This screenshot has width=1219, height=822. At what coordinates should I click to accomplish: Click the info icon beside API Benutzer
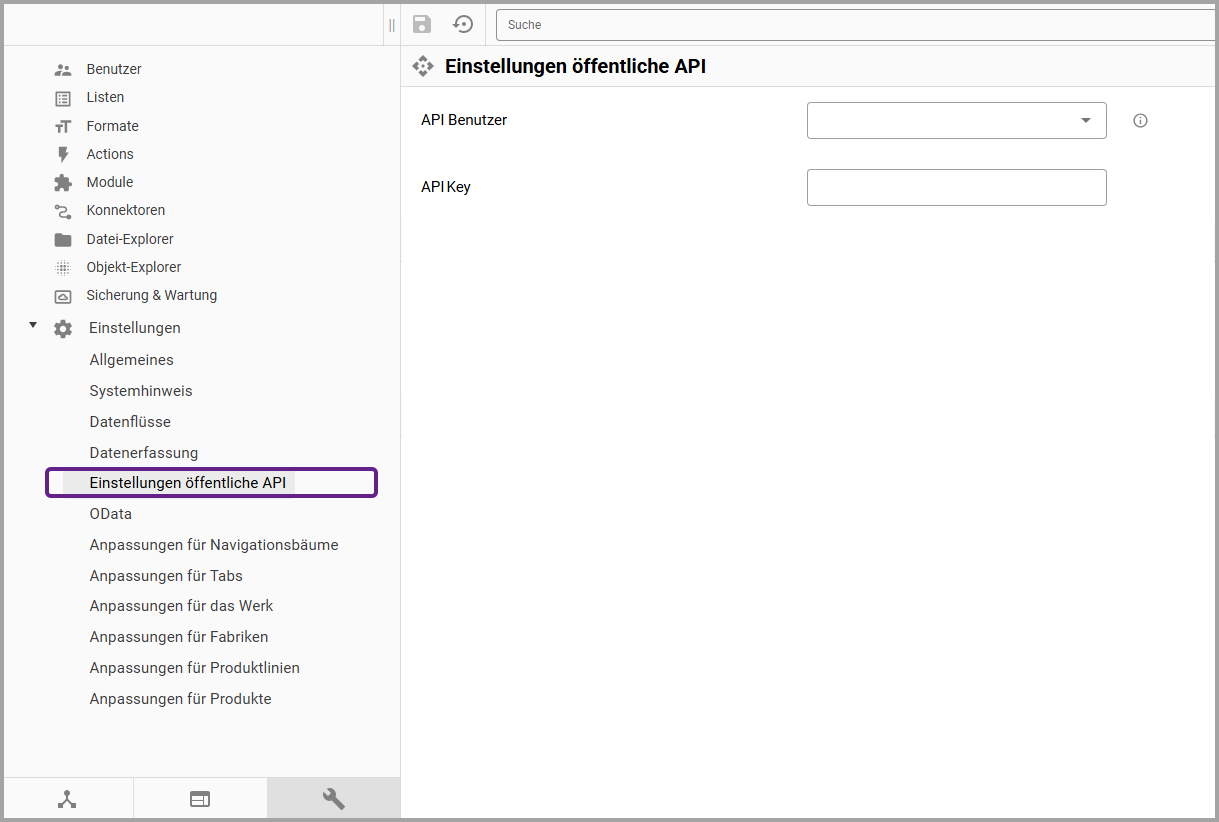(1140, 121)
